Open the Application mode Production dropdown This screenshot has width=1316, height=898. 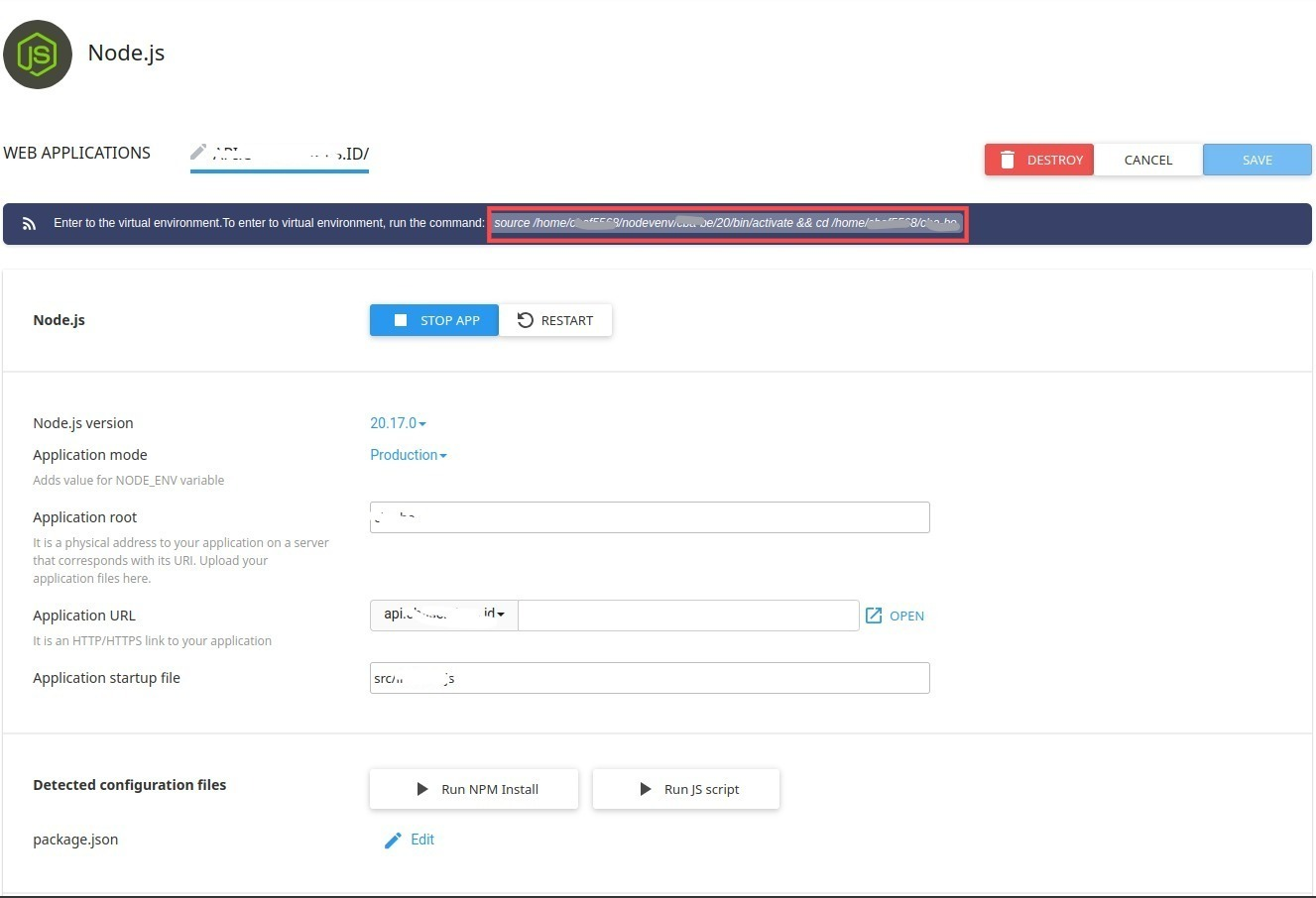409,455
